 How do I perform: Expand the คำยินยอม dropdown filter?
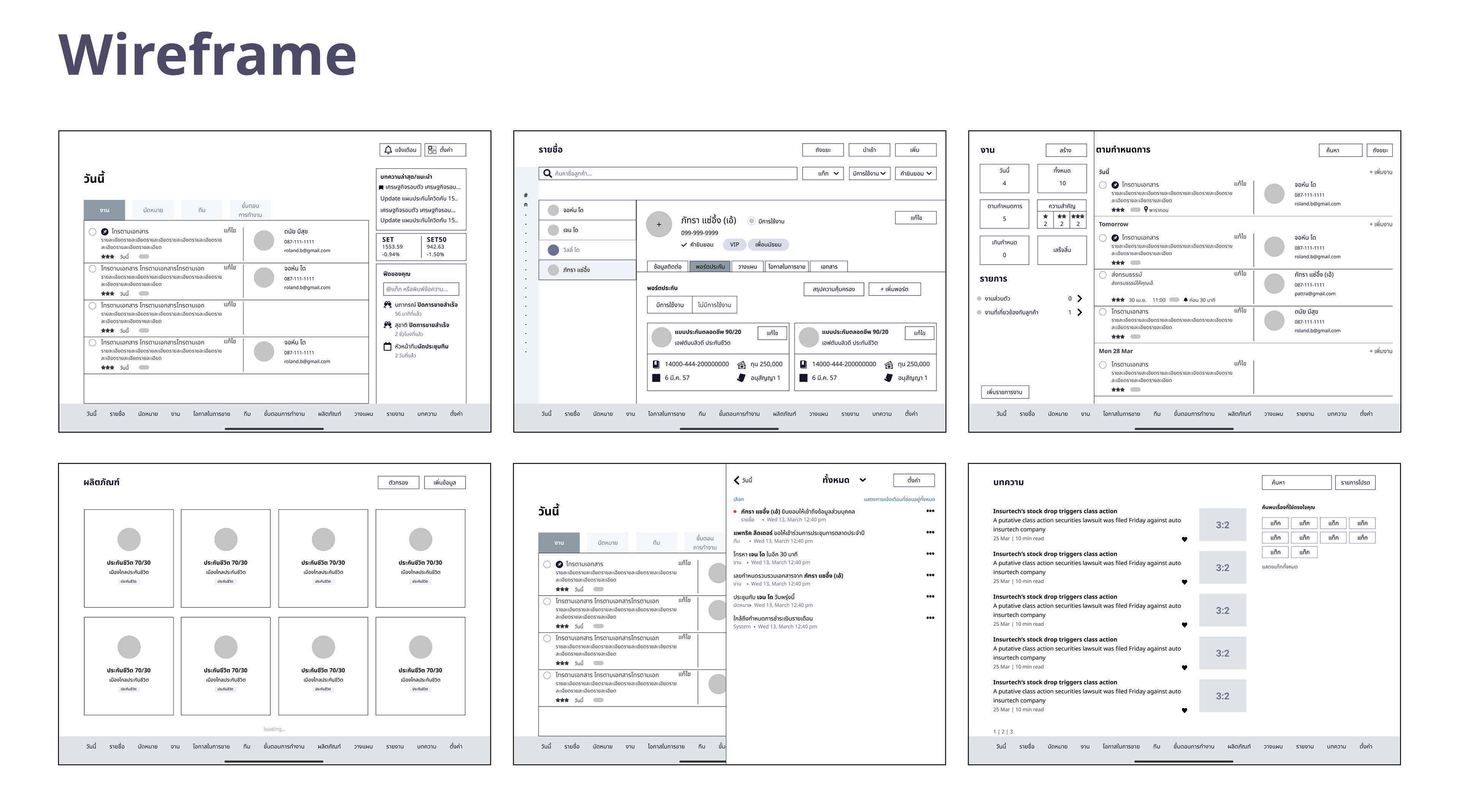pyautogui.click(x=915, y=173)
